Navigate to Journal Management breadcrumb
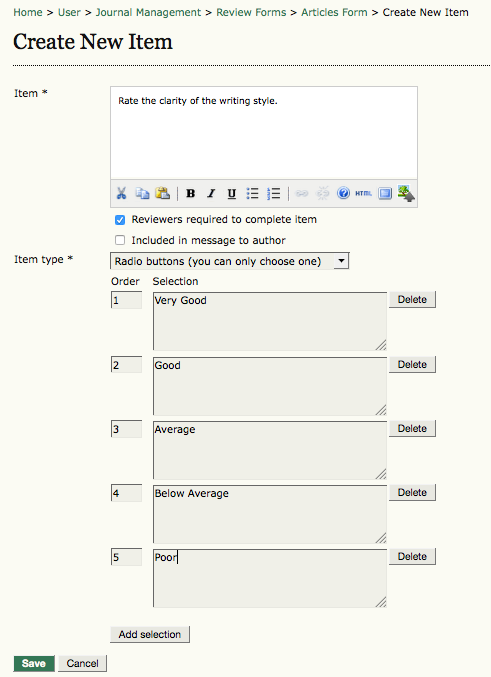491x677 pixels. [148, 13]
